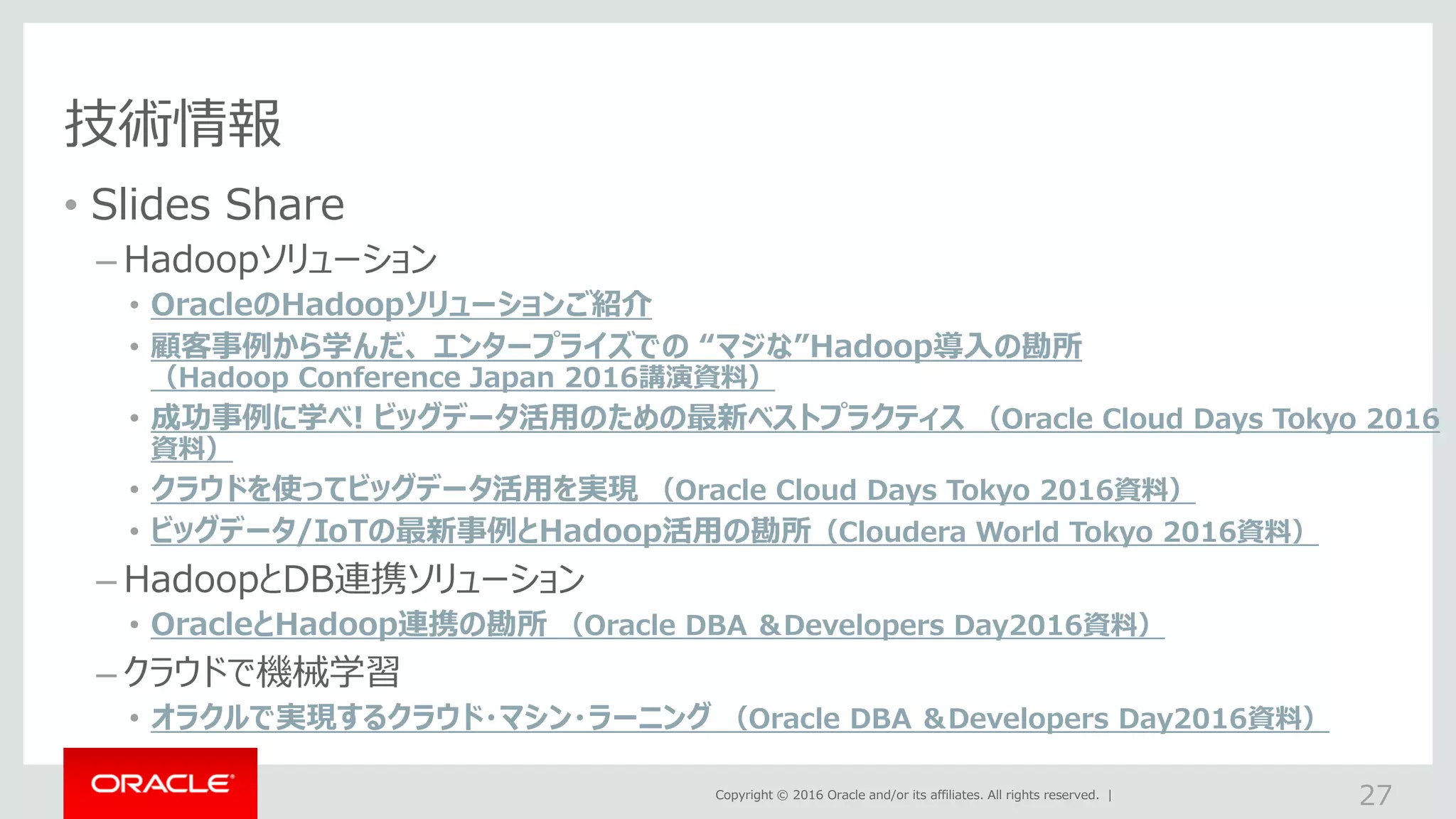1456x819 pixels.
Task: Click the Oracle copyright notice text
Action: tap(907, 795)
